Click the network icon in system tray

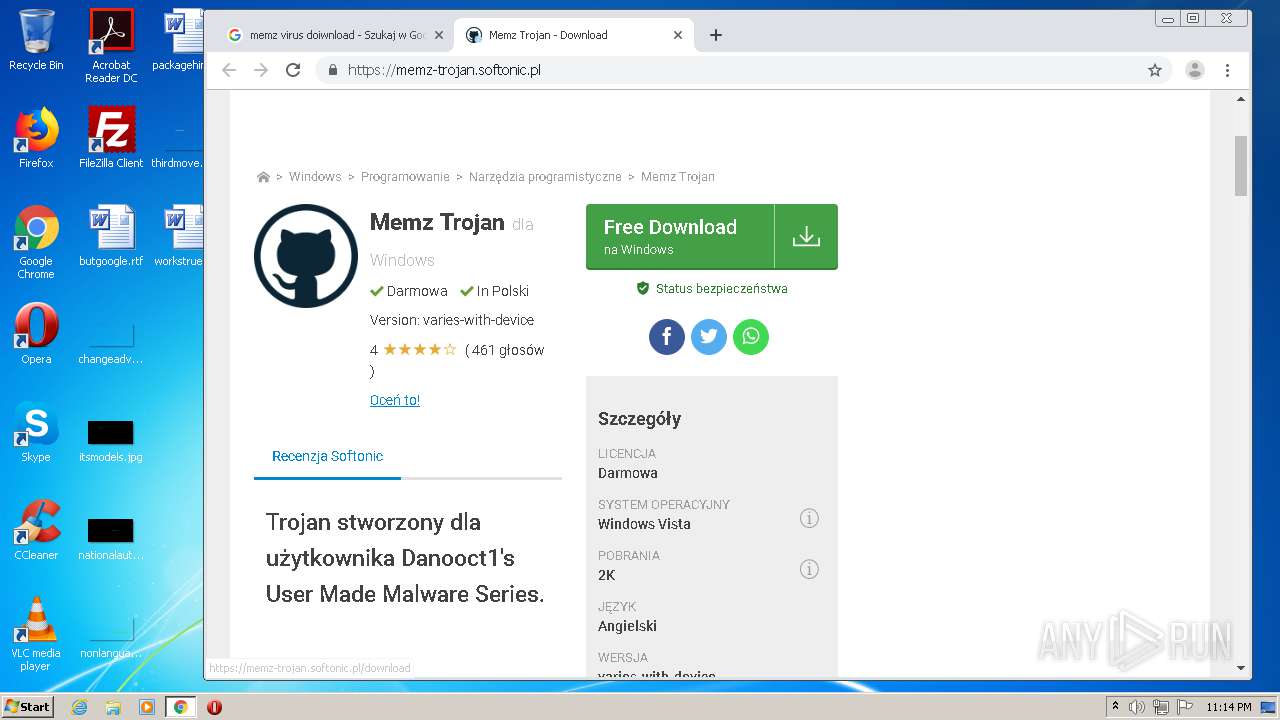tap(1161, 707)
